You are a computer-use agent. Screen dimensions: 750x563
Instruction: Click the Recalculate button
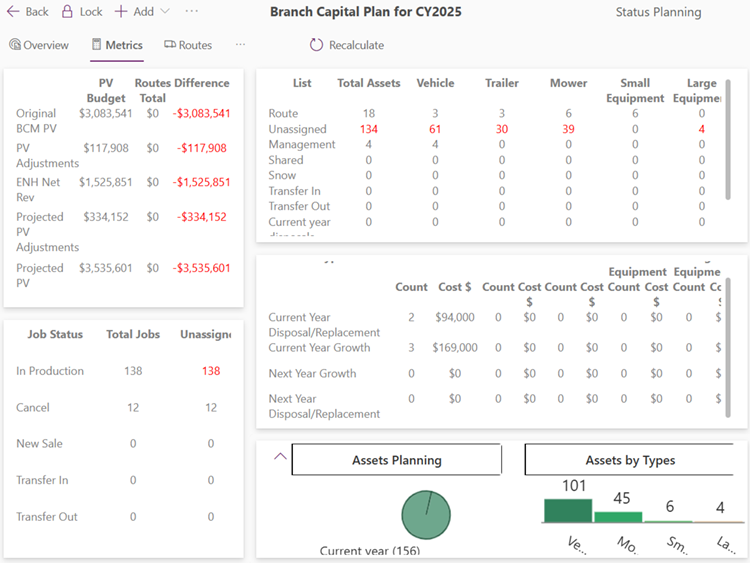347,45
